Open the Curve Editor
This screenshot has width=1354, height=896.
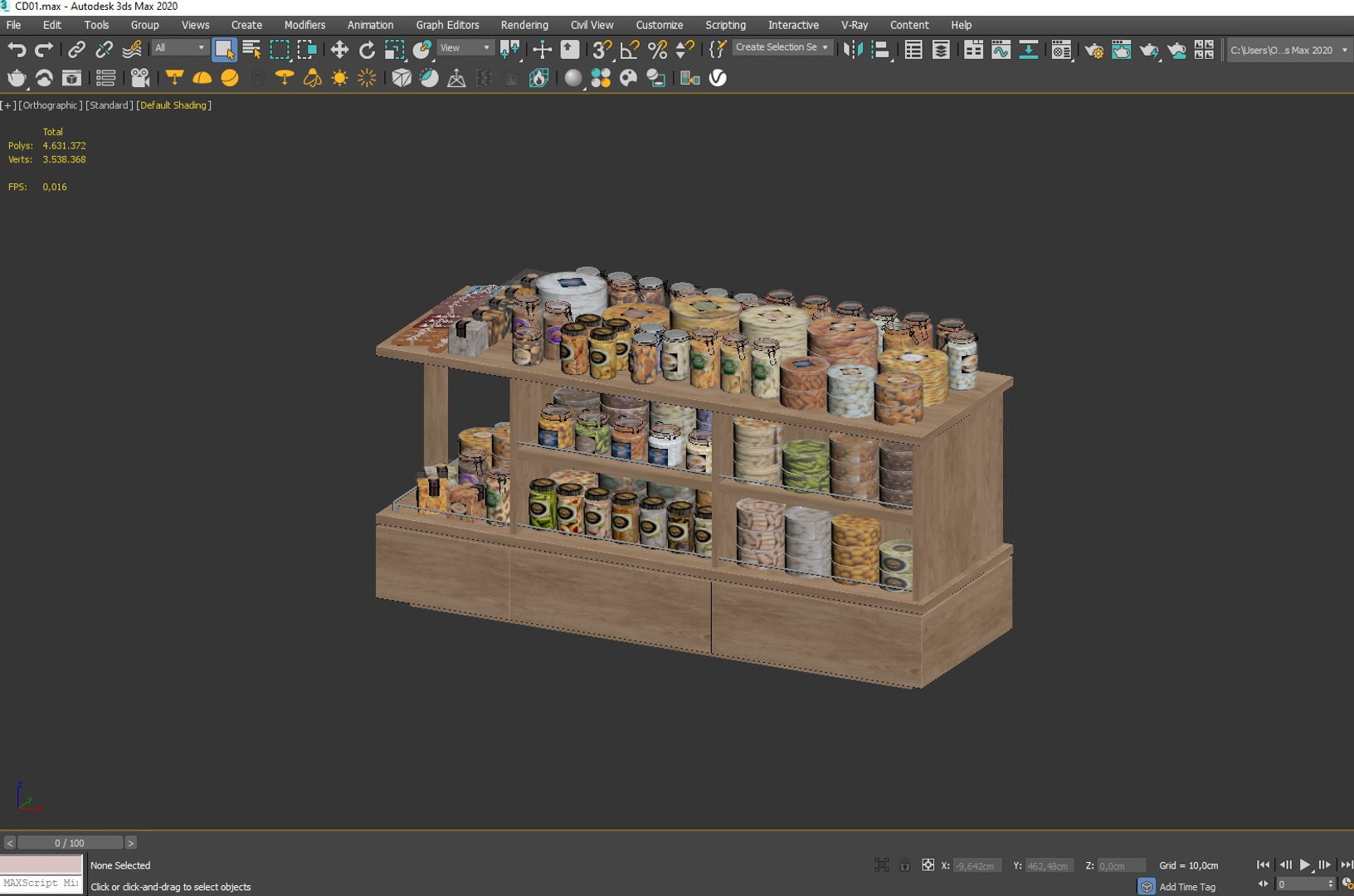[1001, 50]
